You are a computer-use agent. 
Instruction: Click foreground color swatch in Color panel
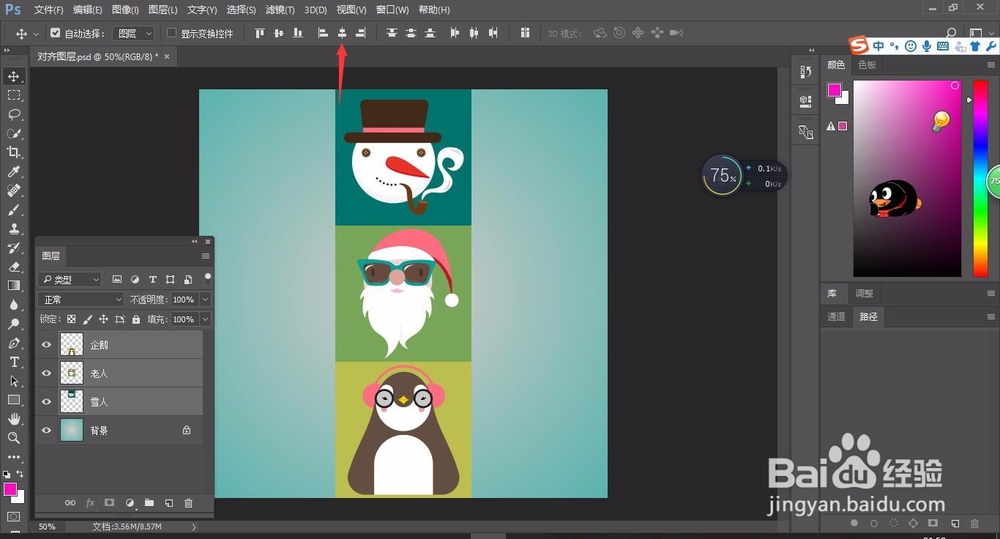click(x=834, y=91)
